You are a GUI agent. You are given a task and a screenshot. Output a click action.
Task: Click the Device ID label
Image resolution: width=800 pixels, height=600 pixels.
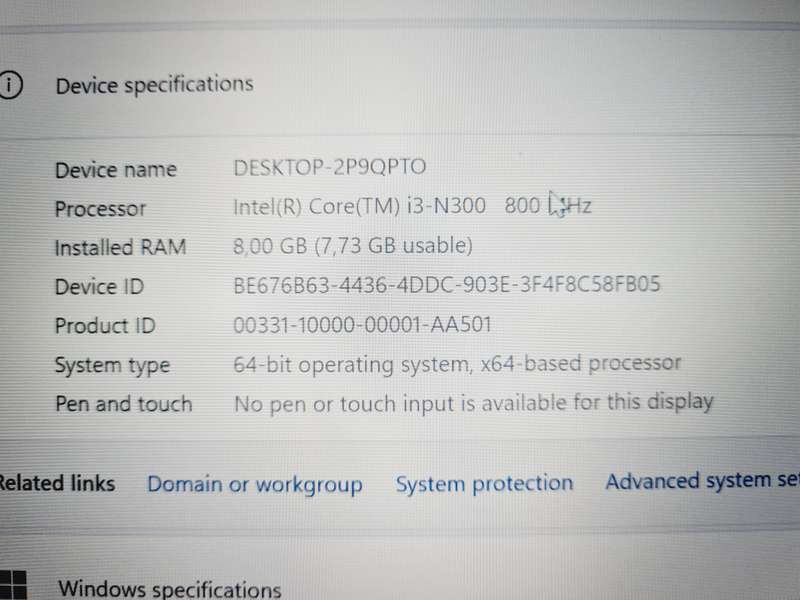[99, 286]
